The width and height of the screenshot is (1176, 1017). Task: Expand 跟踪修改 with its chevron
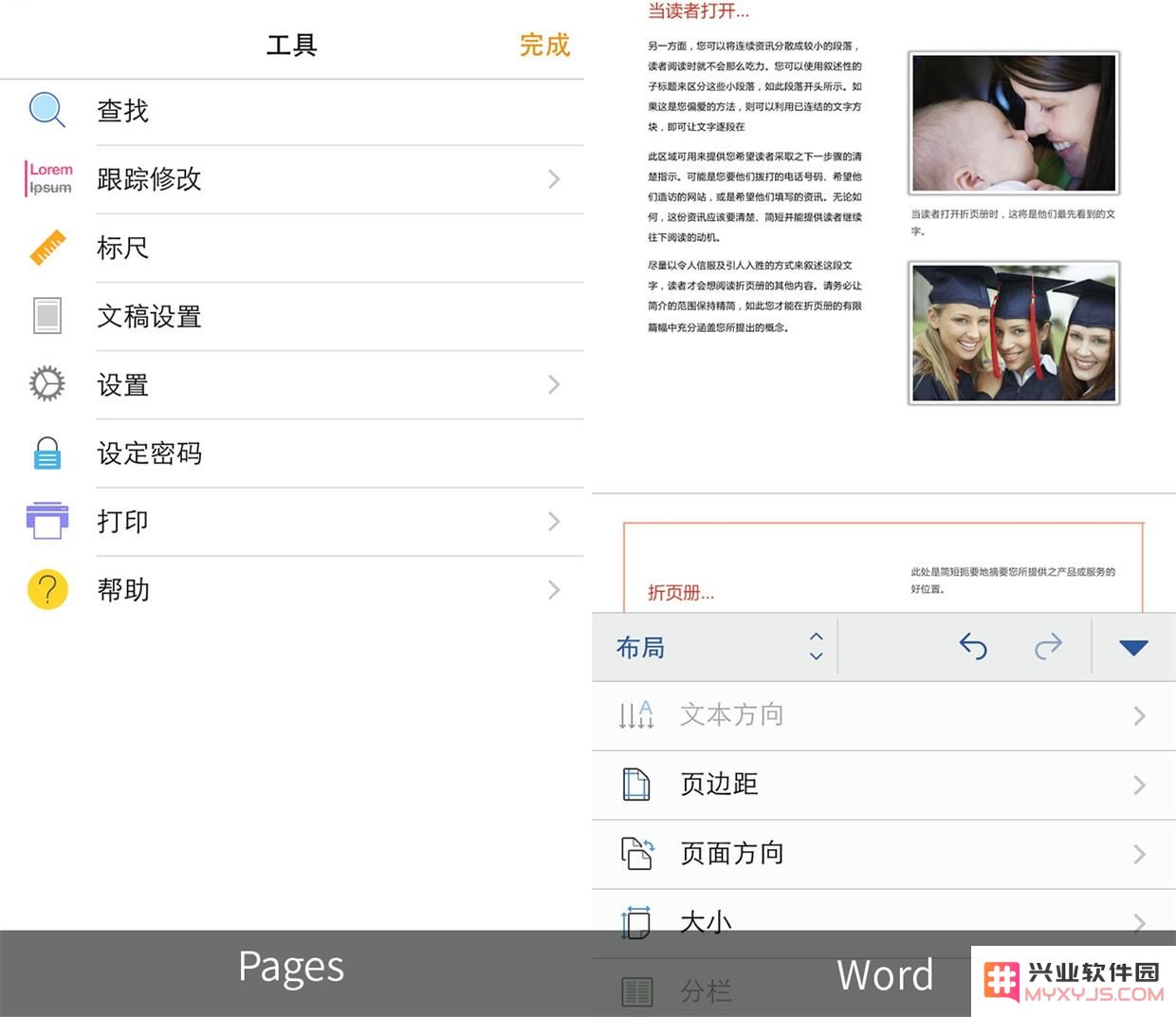(555, 179)
